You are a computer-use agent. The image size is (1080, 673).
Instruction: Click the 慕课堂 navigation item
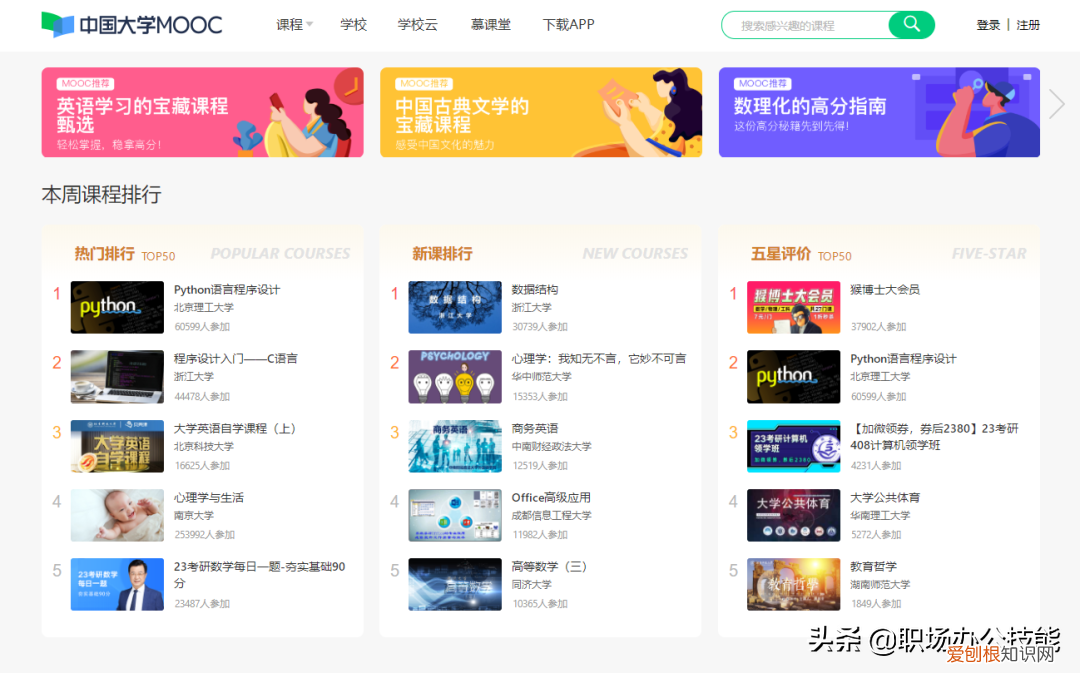tap(490, 24)
